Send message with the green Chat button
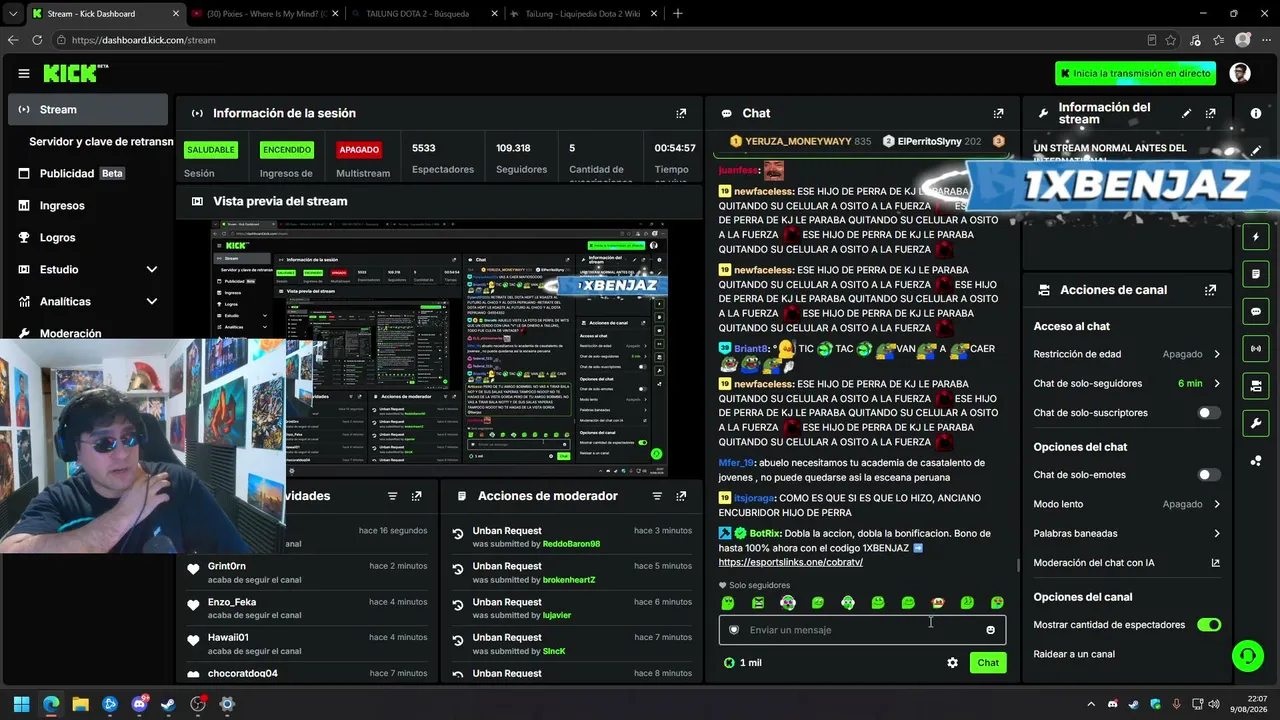The width and height of the screenshot is (1280, 720). click(988, 663)
